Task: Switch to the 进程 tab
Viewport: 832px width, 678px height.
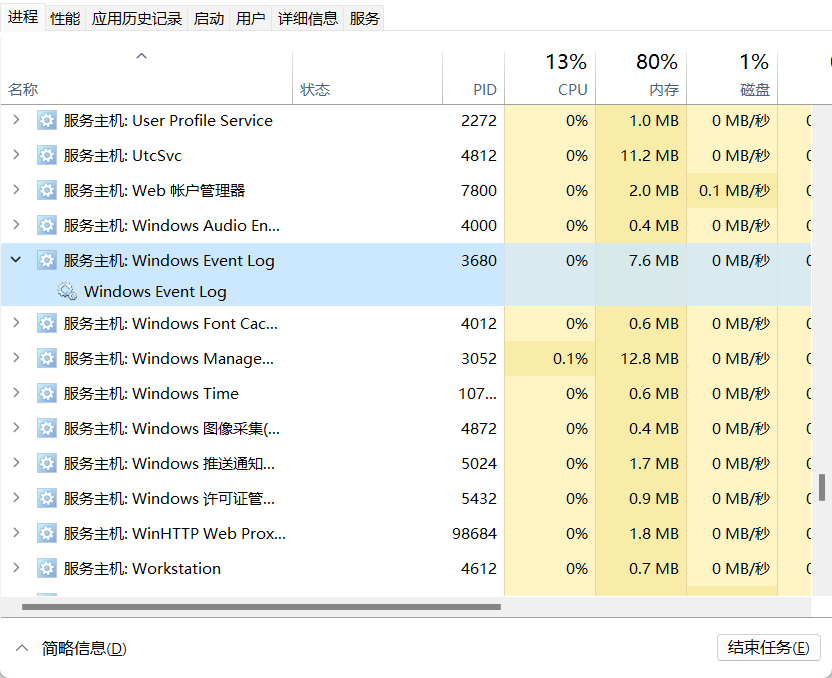Action: (x=23, y=17)
